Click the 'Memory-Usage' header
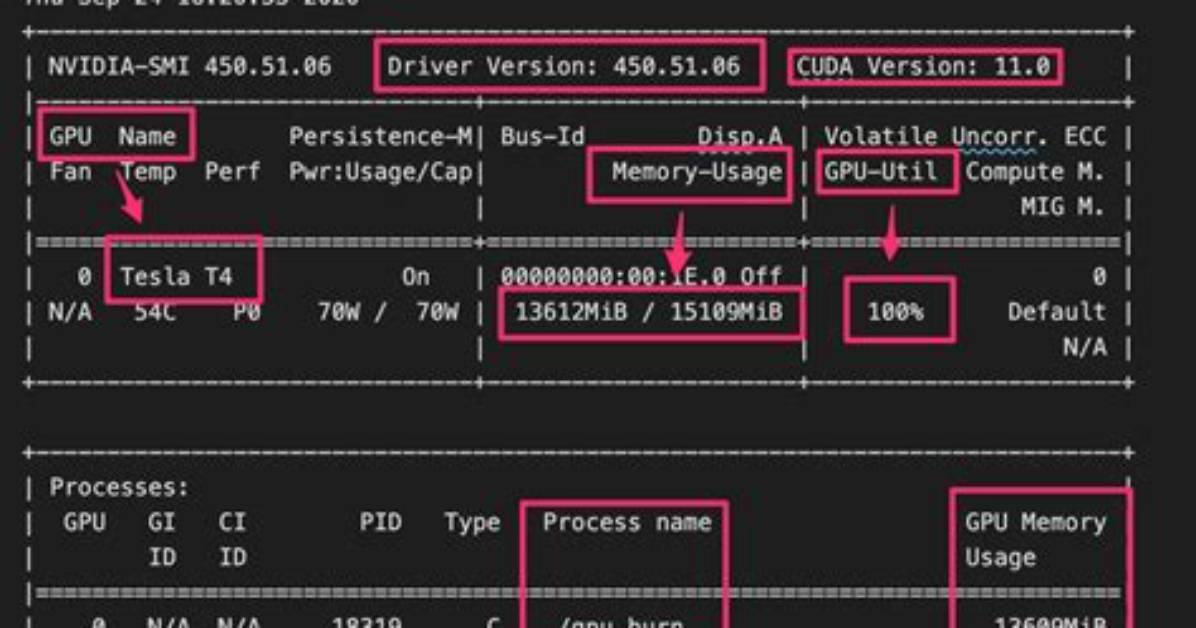The height and width of the screenshot is (628, 1196). (x=697, y=172)
